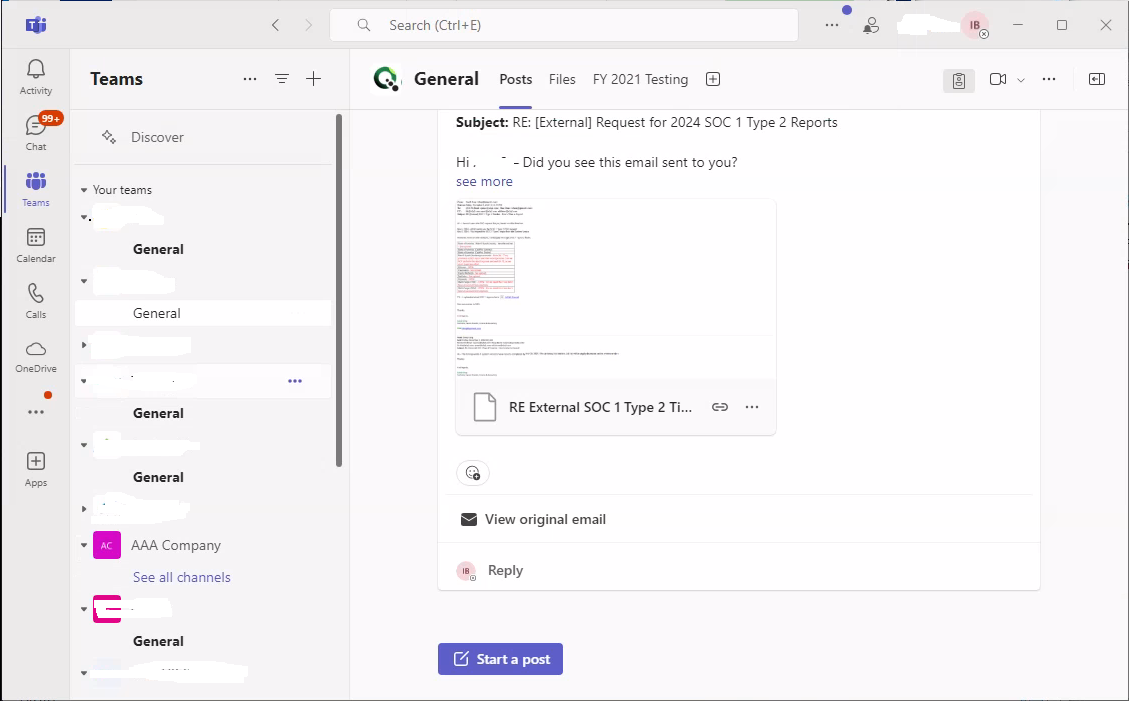The image size is (1129, 701).
Task: Click the search box
Action: 563,25
